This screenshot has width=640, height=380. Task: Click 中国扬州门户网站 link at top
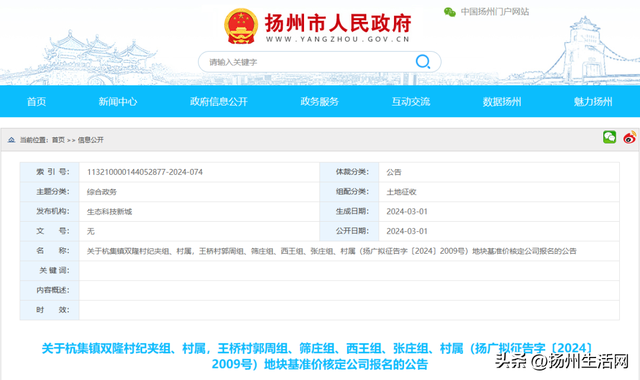(495, 12)
